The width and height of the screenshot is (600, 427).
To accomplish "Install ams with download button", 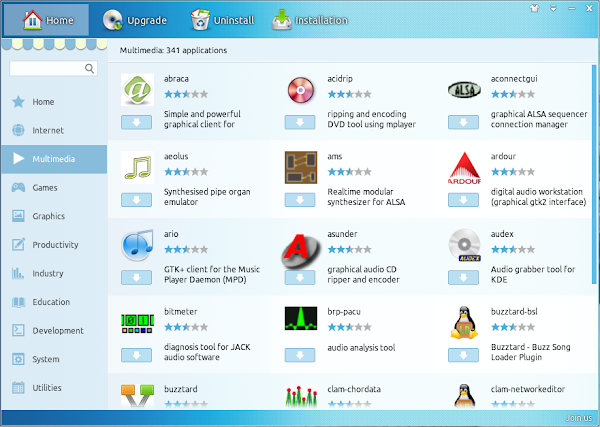I will click(x=300, y=200).
